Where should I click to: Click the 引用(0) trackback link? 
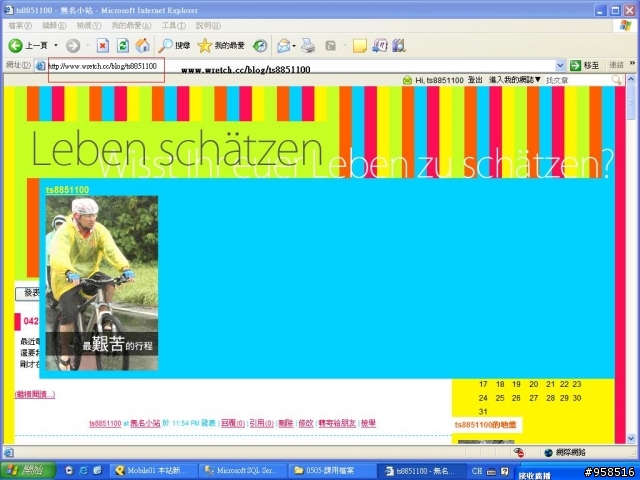[x=262, y=423]
